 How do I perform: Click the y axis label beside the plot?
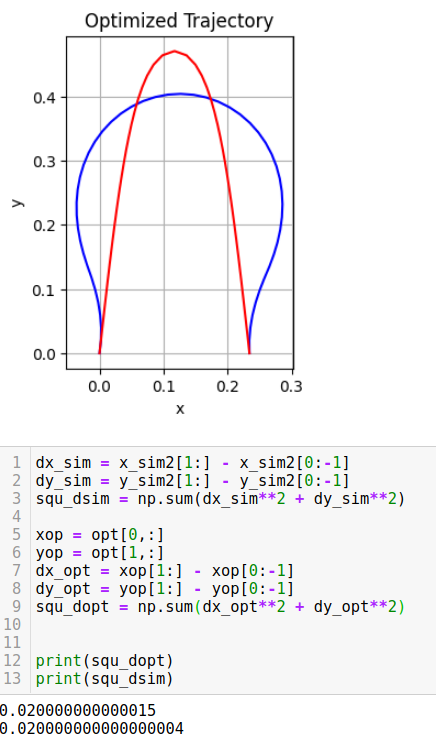[x=17, y=202]
